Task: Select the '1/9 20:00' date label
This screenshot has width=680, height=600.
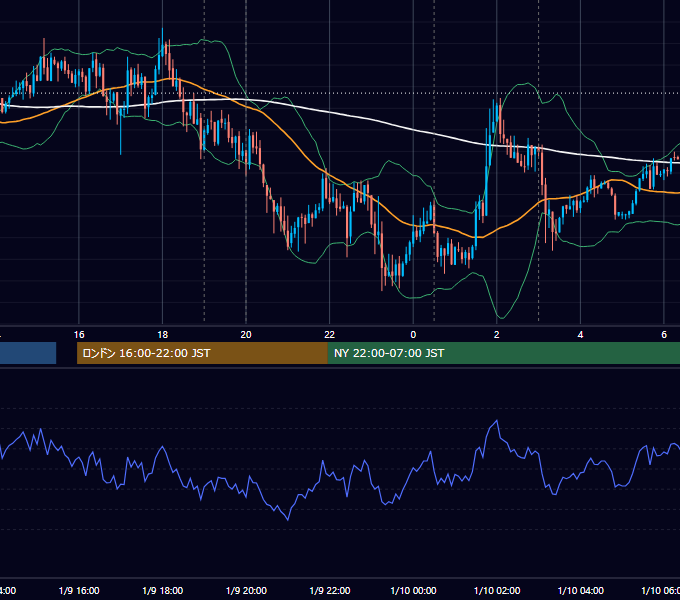Action: (246, 590)
